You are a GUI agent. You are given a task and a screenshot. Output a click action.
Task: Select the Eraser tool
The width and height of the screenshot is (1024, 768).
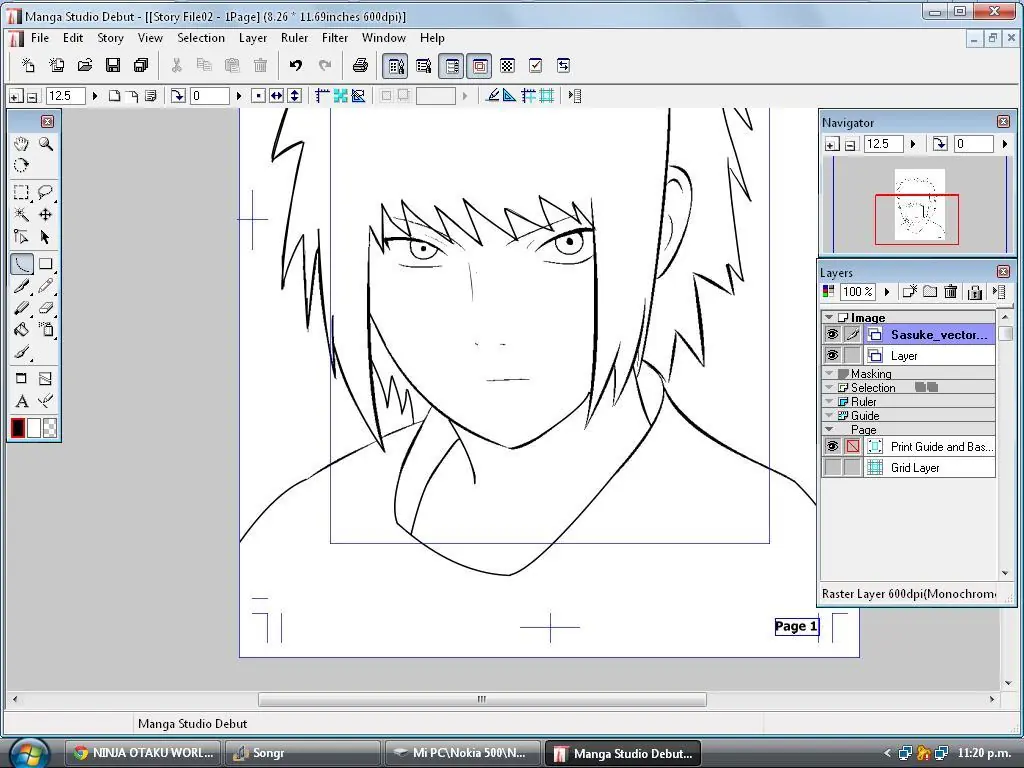[46, 308]
